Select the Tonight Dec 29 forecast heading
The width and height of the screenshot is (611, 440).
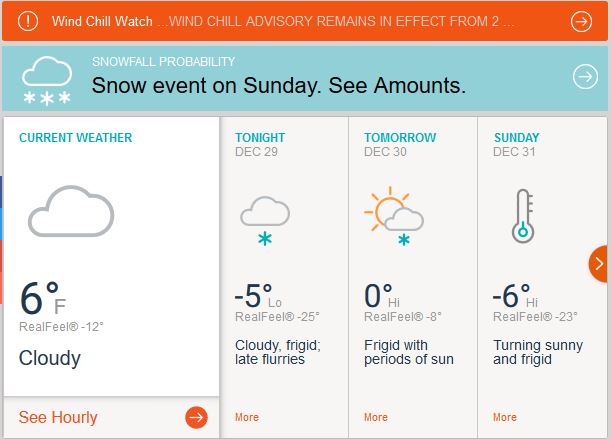pyautogui.click(x=260, y=138)
